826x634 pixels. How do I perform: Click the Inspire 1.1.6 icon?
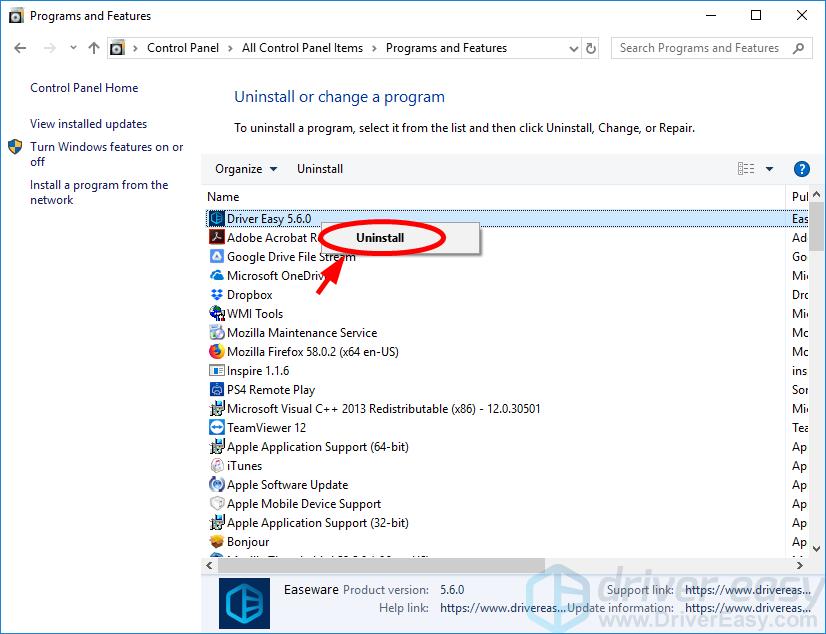pos(217,370)
